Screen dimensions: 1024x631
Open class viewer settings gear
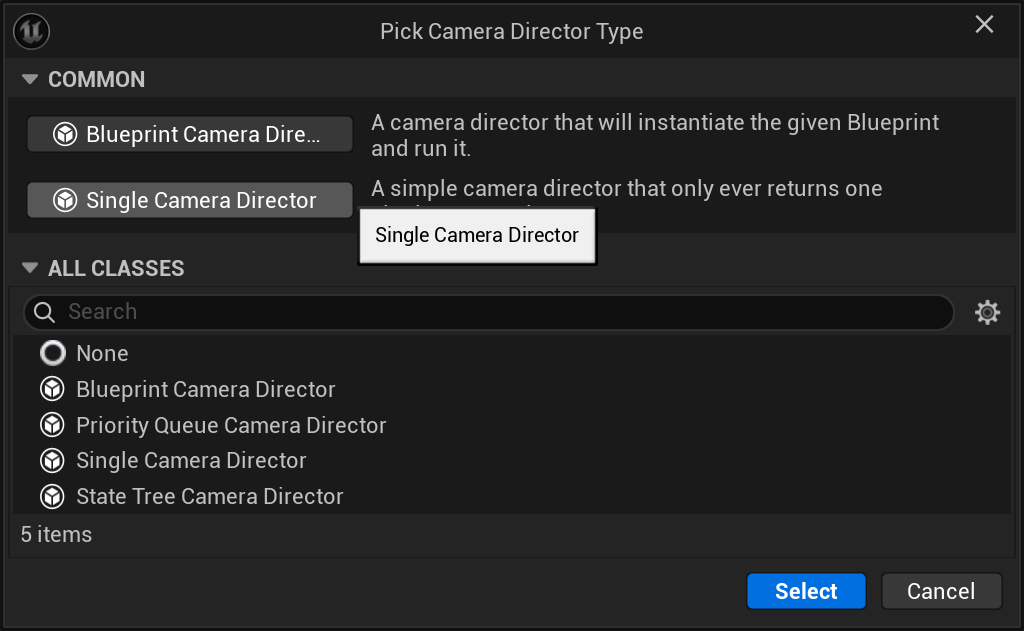(x=987, y=313)
